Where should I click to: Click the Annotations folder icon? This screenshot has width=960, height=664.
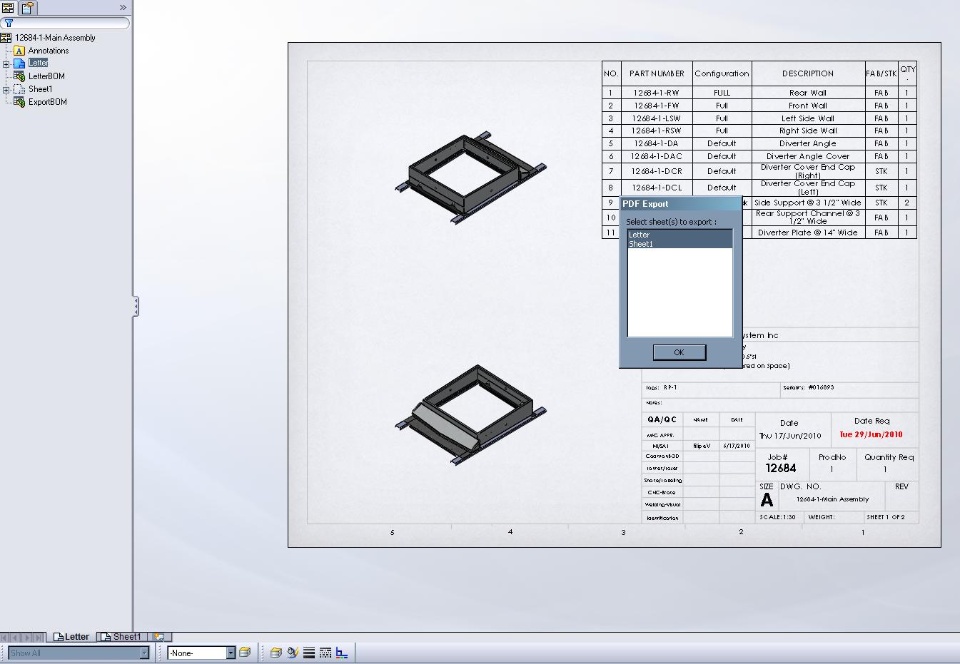[19, 51]
